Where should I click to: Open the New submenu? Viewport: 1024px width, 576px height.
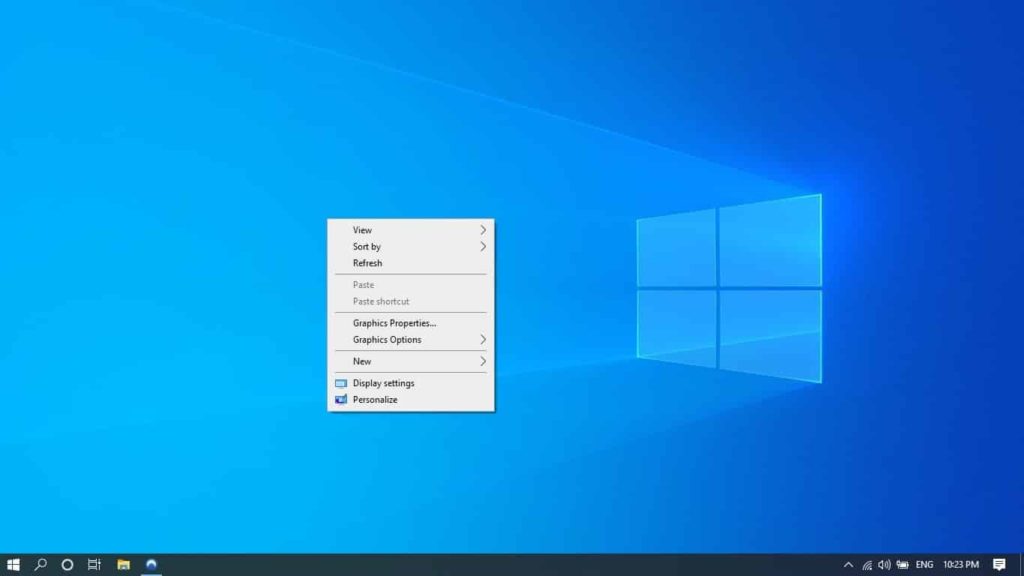pyautogui.click(x=411, y=361)
